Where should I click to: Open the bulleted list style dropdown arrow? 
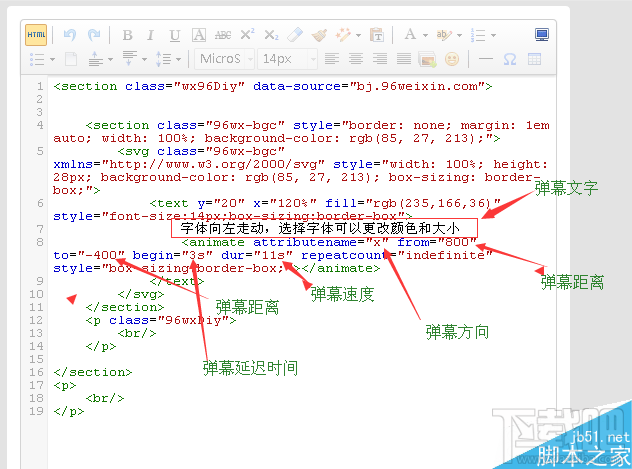[x=52, y=60]
